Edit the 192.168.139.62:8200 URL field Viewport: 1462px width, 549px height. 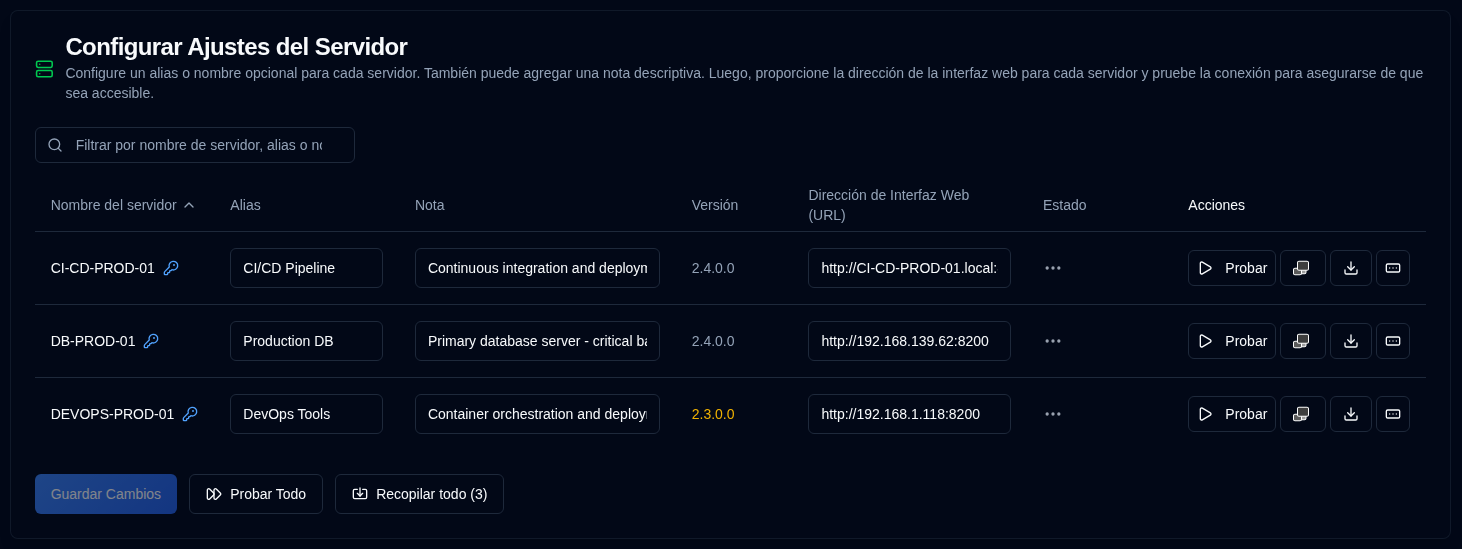(909, 341)
